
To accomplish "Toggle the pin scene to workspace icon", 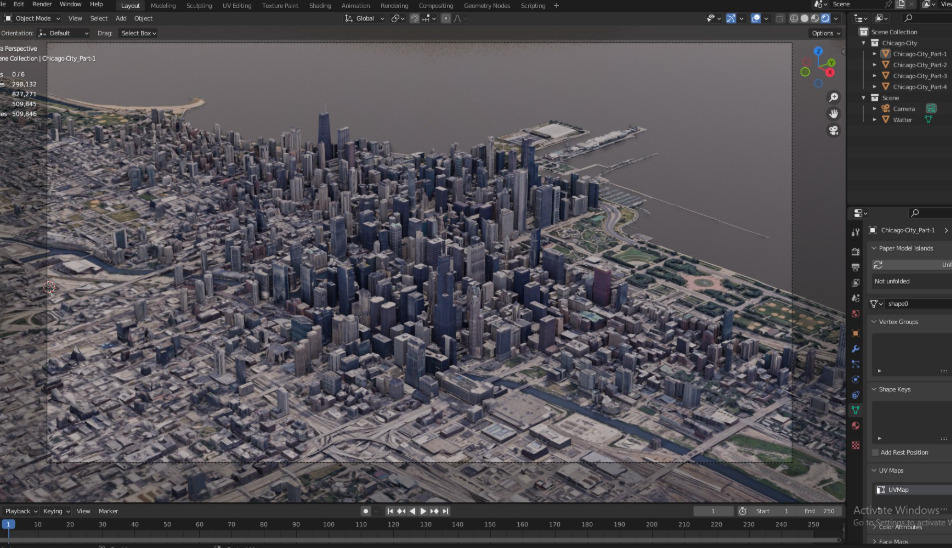I will pos(888,4).
